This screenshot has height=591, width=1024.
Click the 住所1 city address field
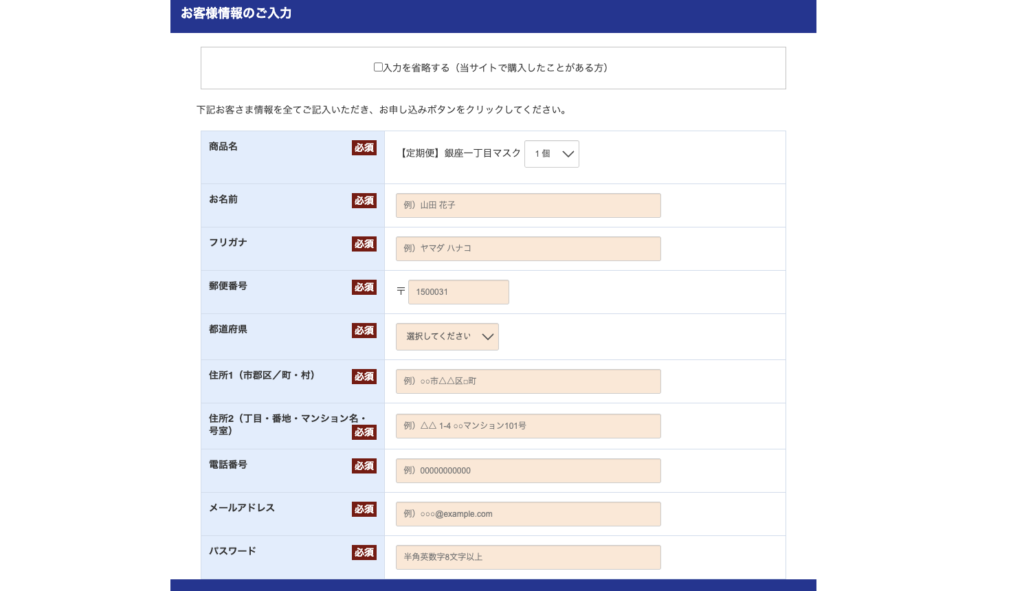[528, 381]
